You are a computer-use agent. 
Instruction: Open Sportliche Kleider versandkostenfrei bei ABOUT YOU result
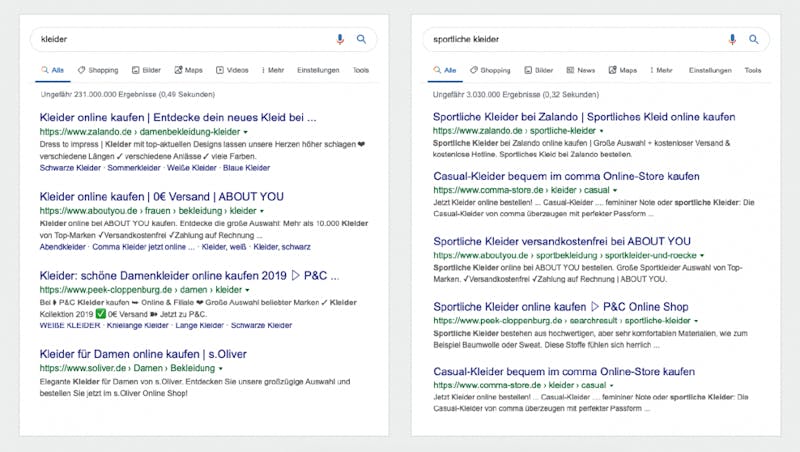click(x=562, y=241)
